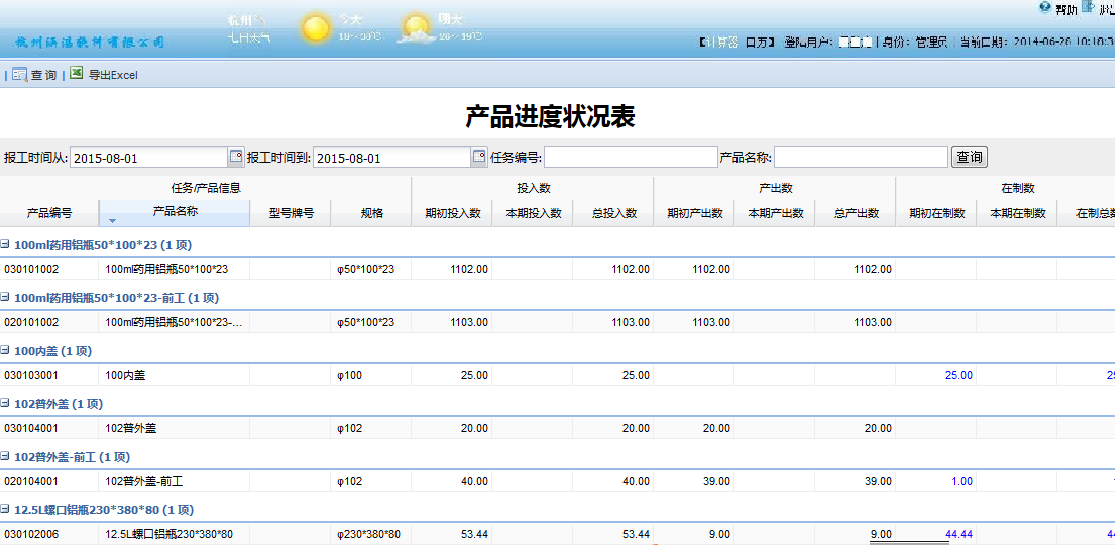Click blue value 25.00 in 100内盖 row
1115x545 pixels.
point(958,375)
